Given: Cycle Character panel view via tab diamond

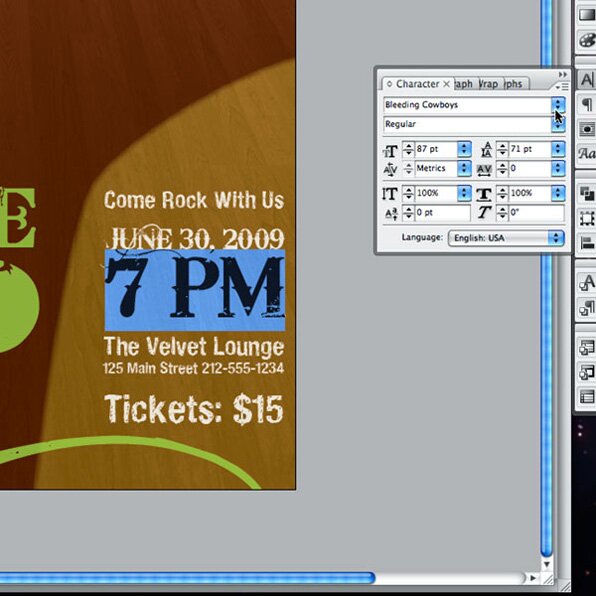Looking at the screenshot, I should tap(389, 84).
